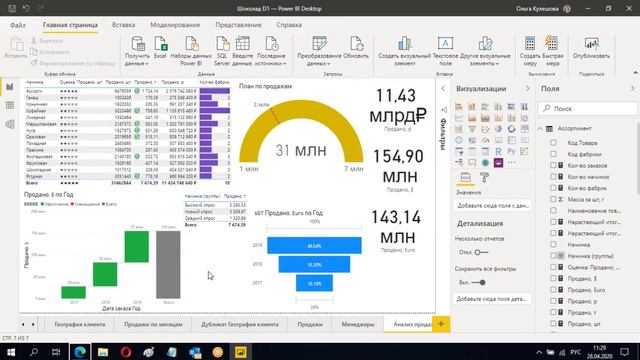Viewport: 640px width, 360px height.
Task: Open the Менеджеры page tab
Action: pyautogui.click(x=358, y=324)
